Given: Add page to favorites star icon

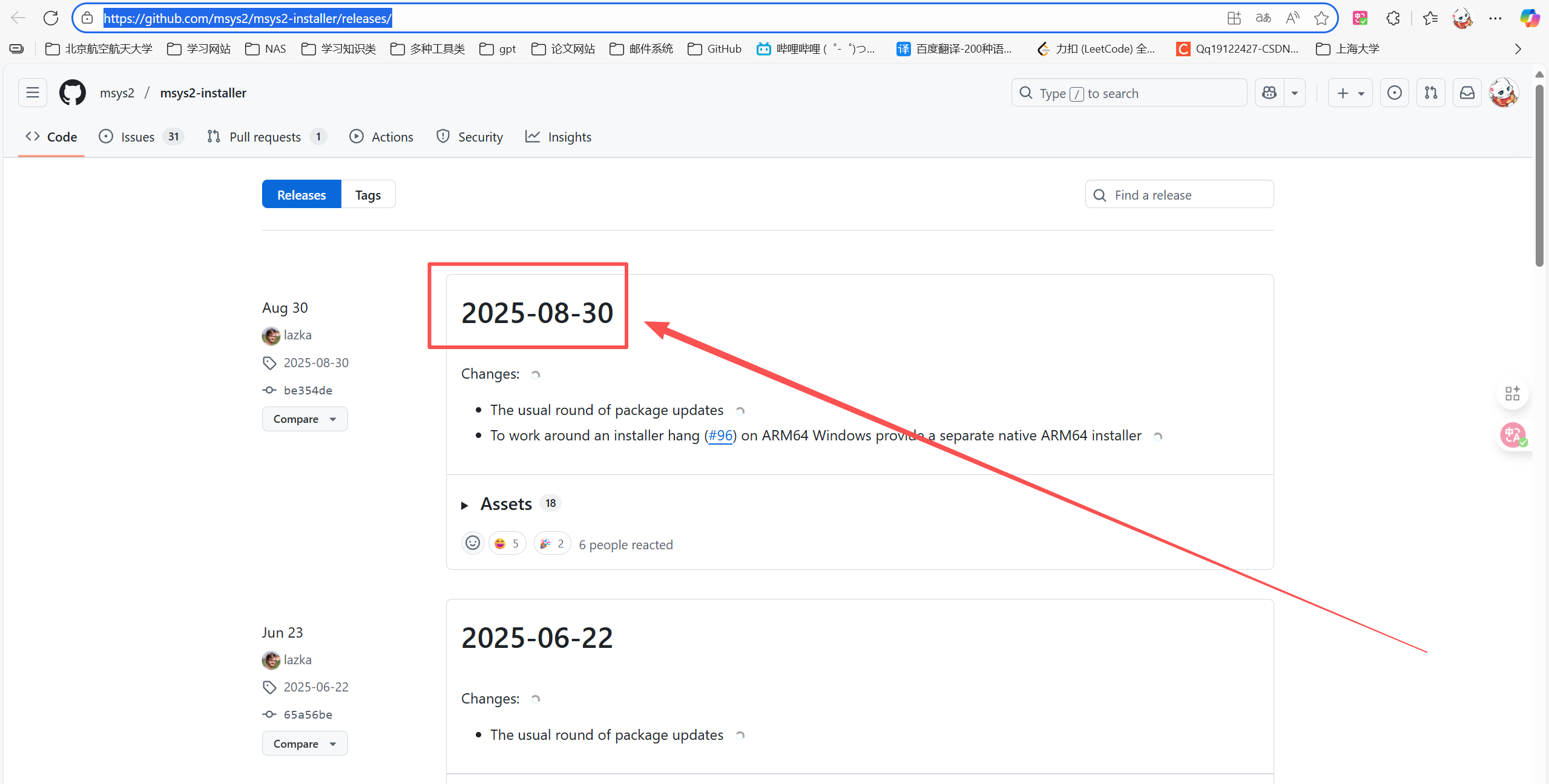Looking at the screenshot, I should click(1321, 18).
